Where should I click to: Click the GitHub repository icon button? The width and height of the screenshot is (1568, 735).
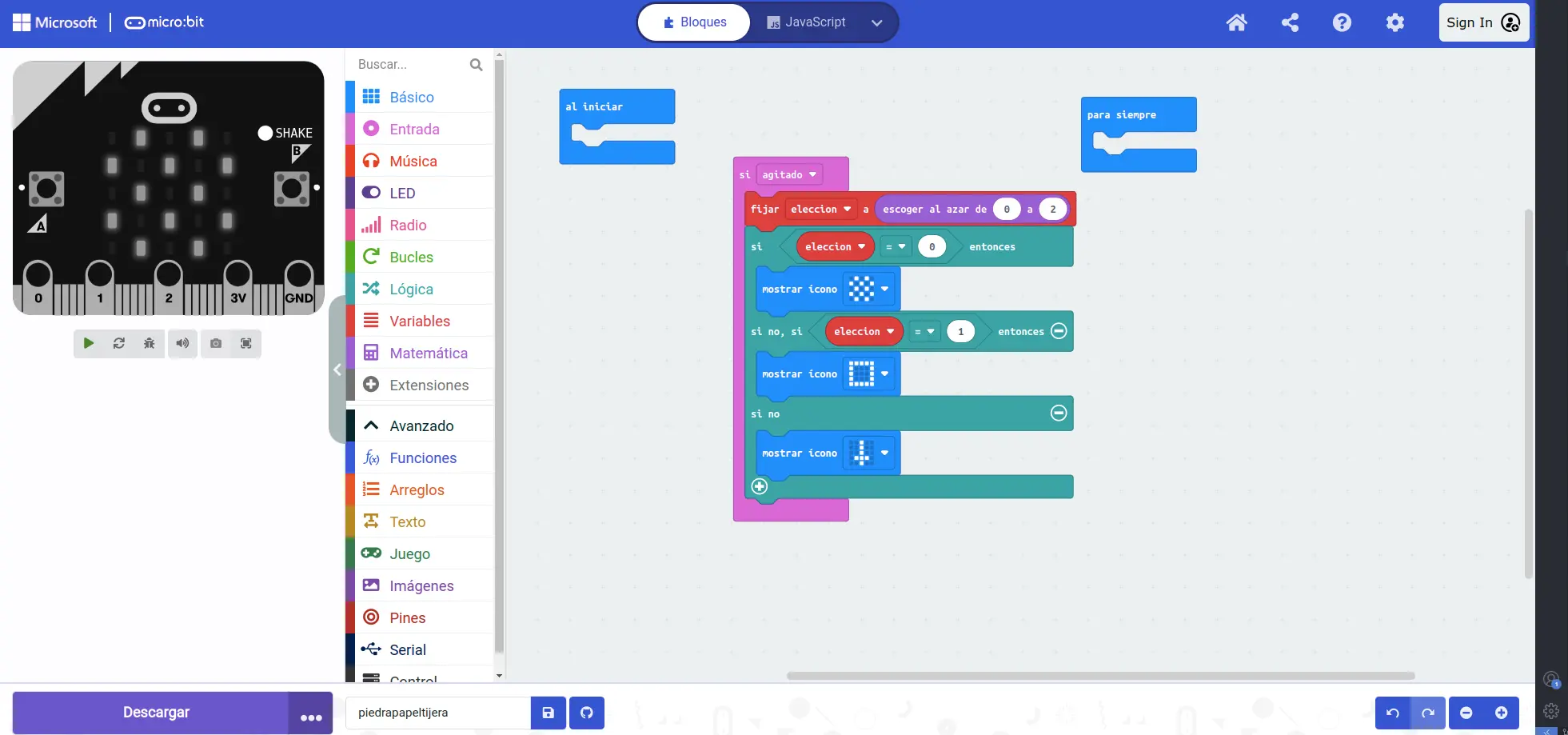587,713
